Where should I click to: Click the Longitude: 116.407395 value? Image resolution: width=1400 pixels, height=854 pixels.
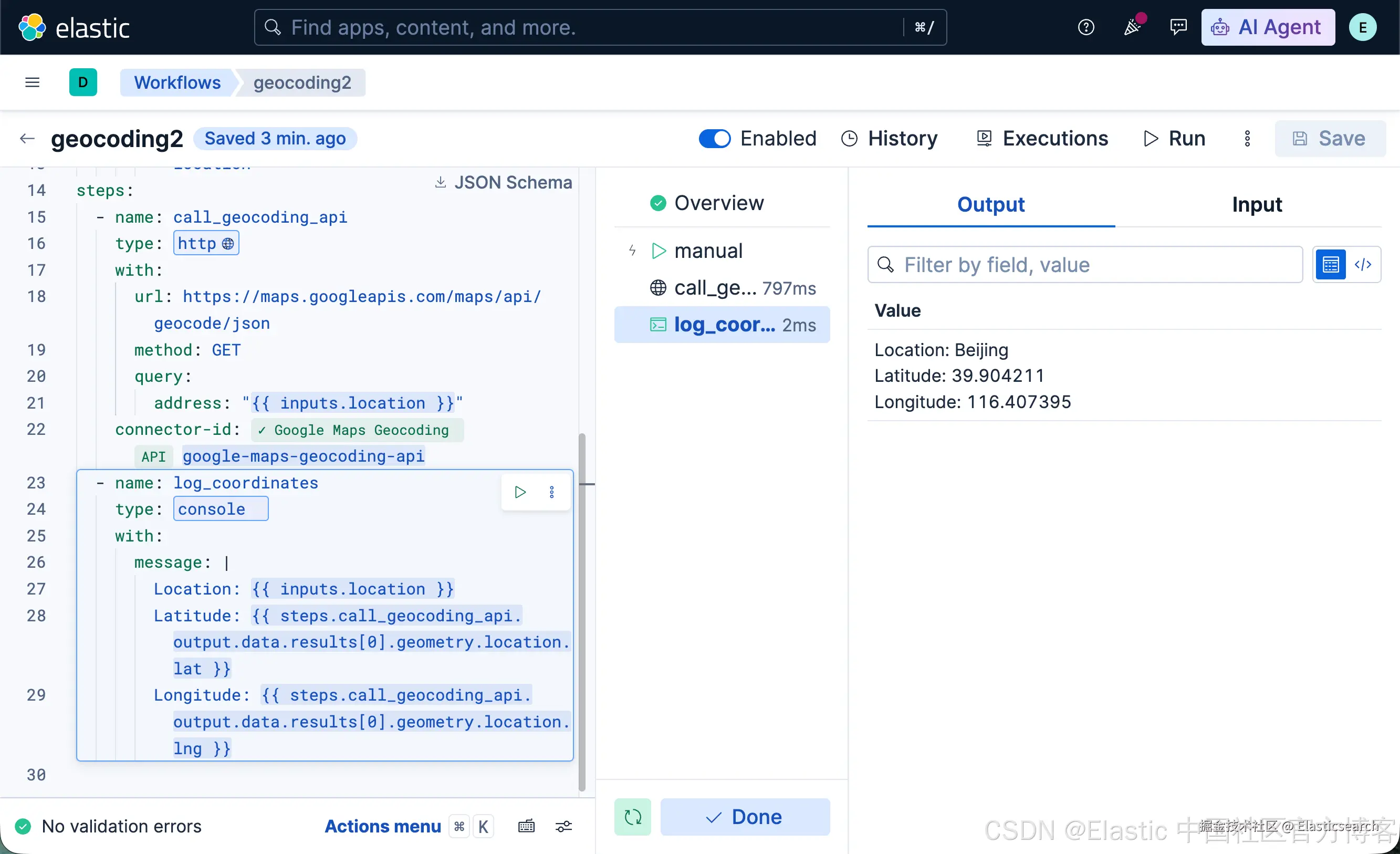click(x=972, y=402)
